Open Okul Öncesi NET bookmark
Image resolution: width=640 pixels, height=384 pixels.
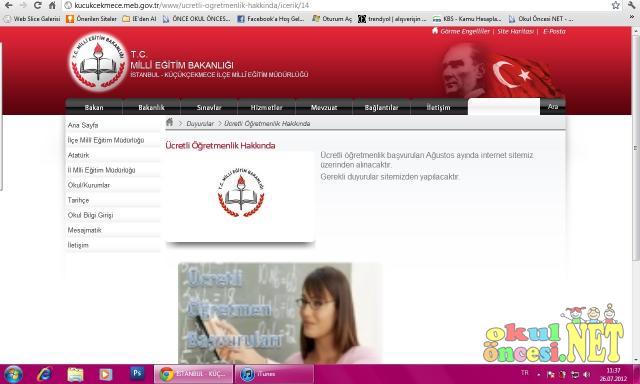point(541,19)
